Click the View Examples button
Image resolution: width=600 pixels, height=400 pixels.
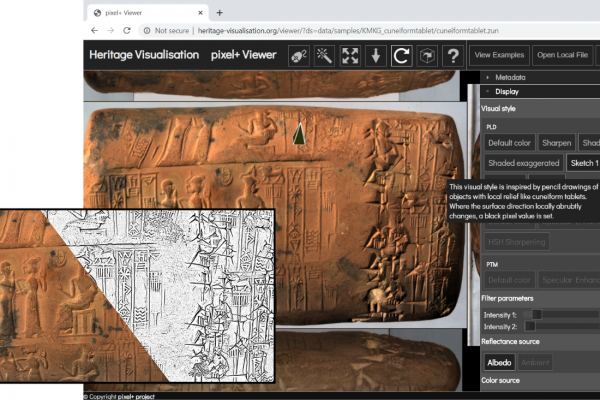[x=499, y=56]
